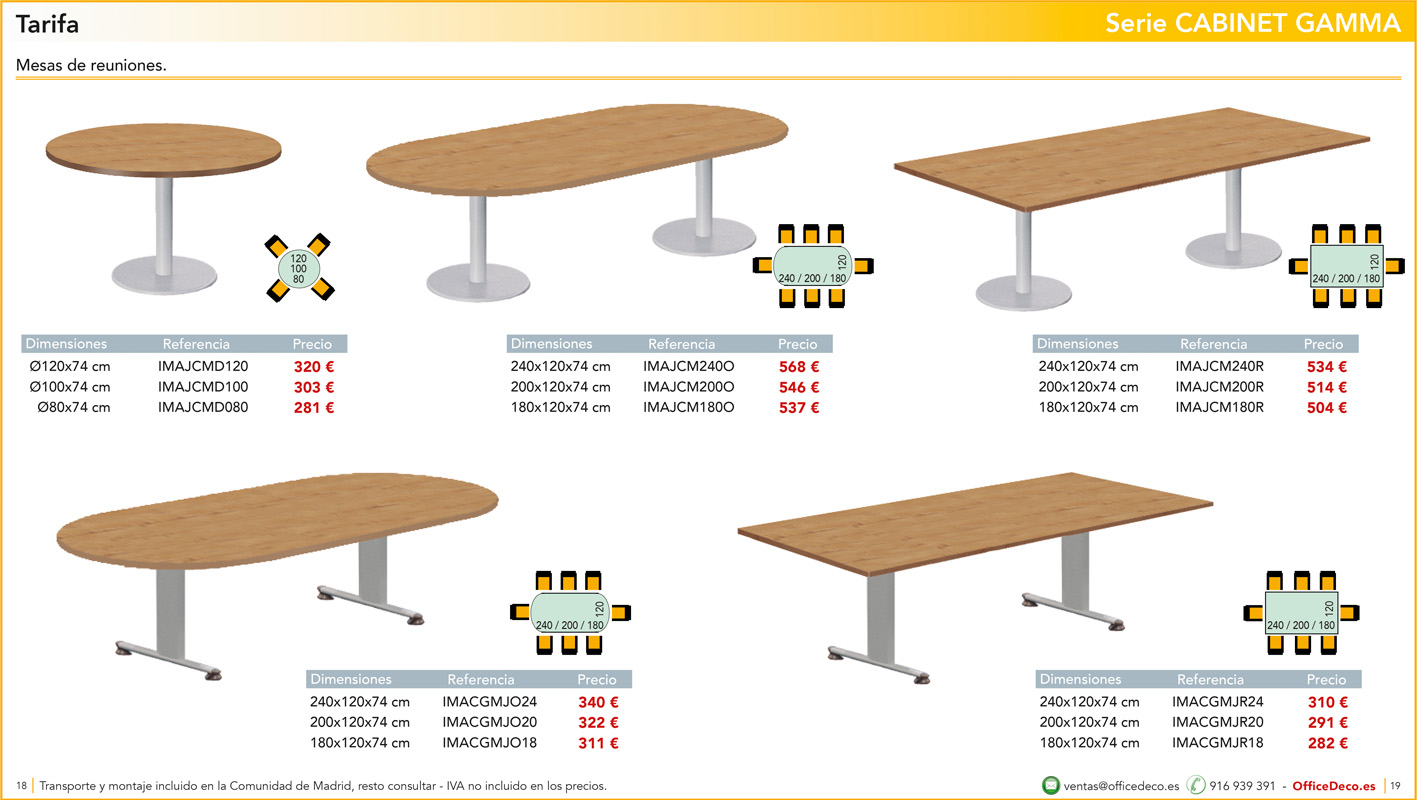
Task: Click the phone icon in the footer
Action: click(1196, 785)
